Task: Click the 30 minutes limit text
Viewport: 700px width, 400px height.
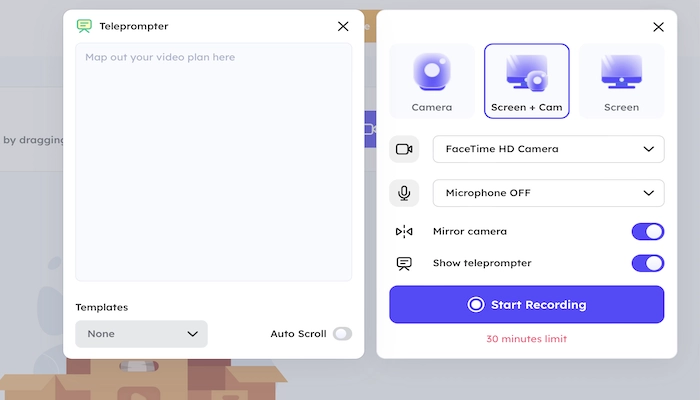Action: coord(526,339)
